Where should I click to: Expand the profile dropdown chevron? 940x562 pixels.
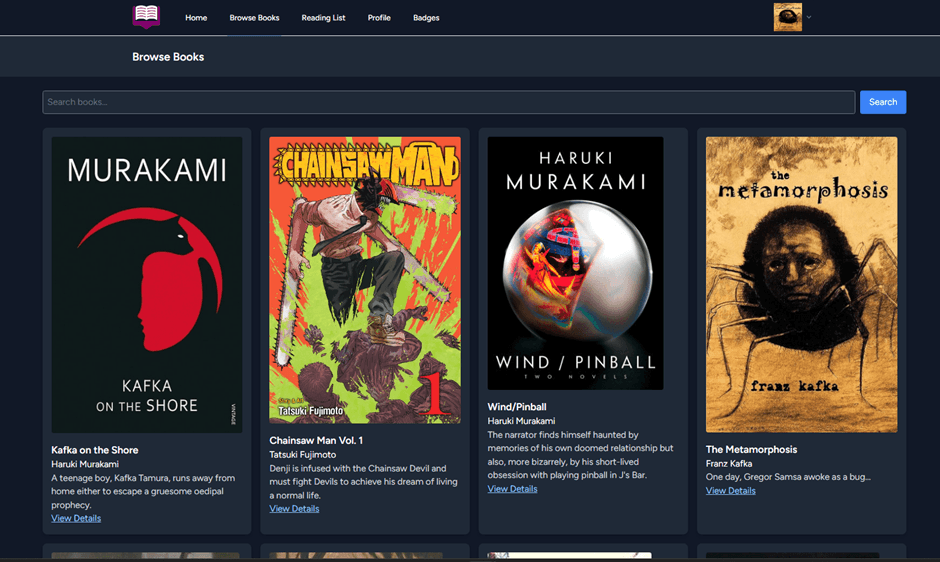point(809,17)
